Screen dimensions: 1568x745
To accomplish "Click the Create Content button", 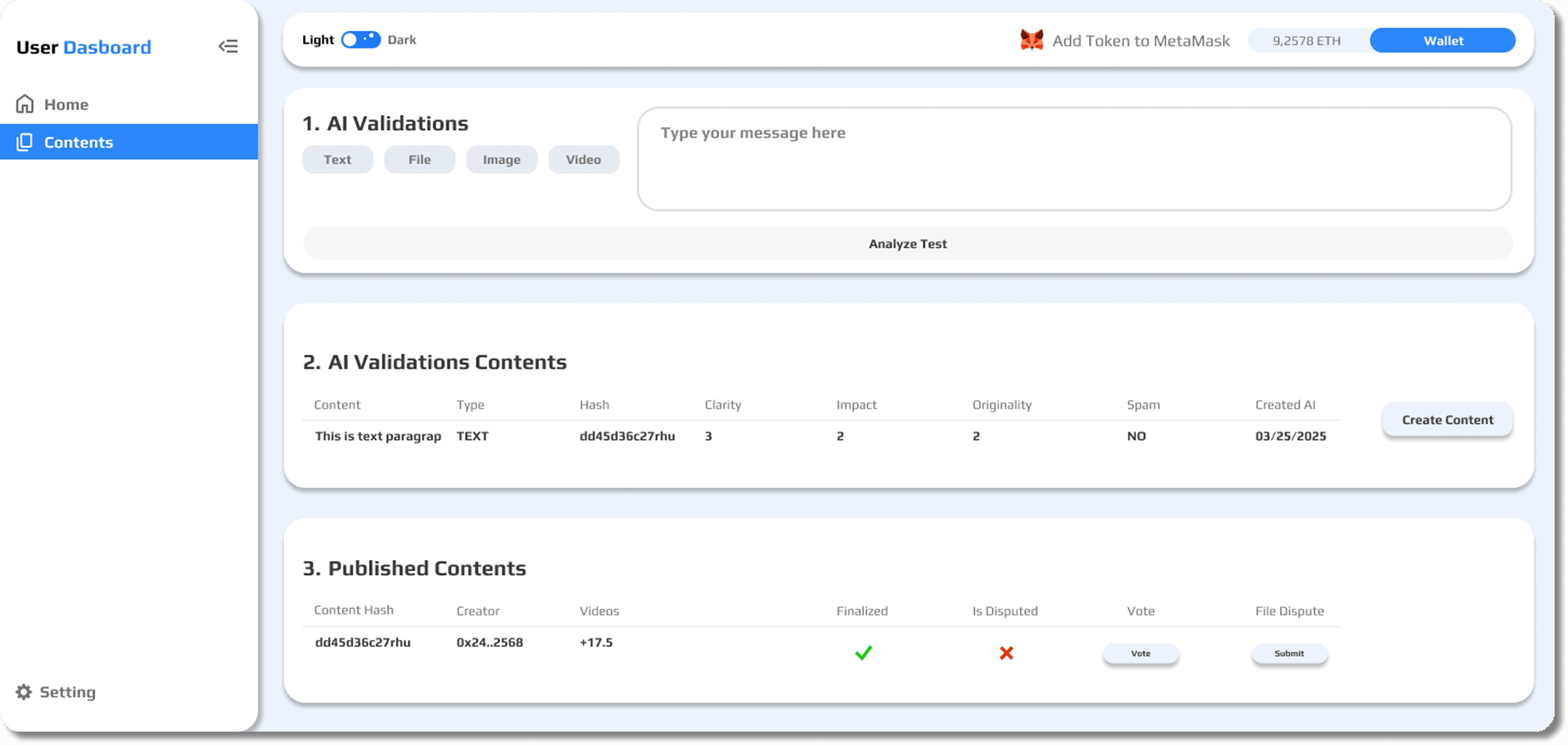I will pos(1447,420).
